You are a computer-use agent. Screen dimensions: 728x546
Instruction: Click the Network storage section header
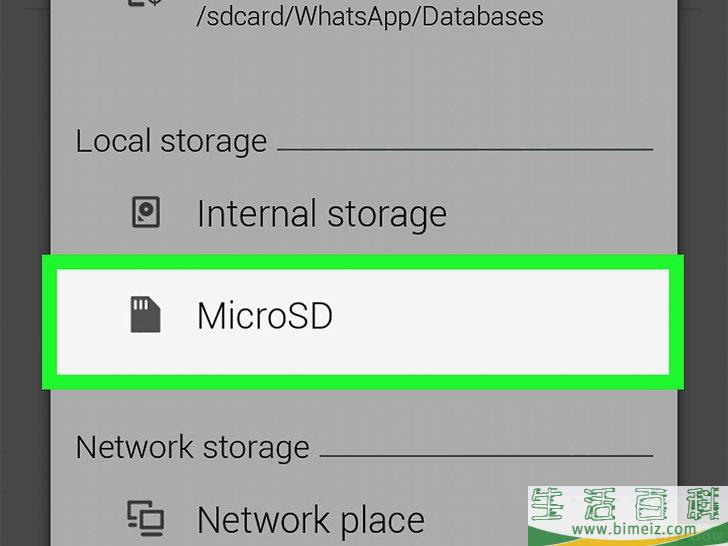192,448
